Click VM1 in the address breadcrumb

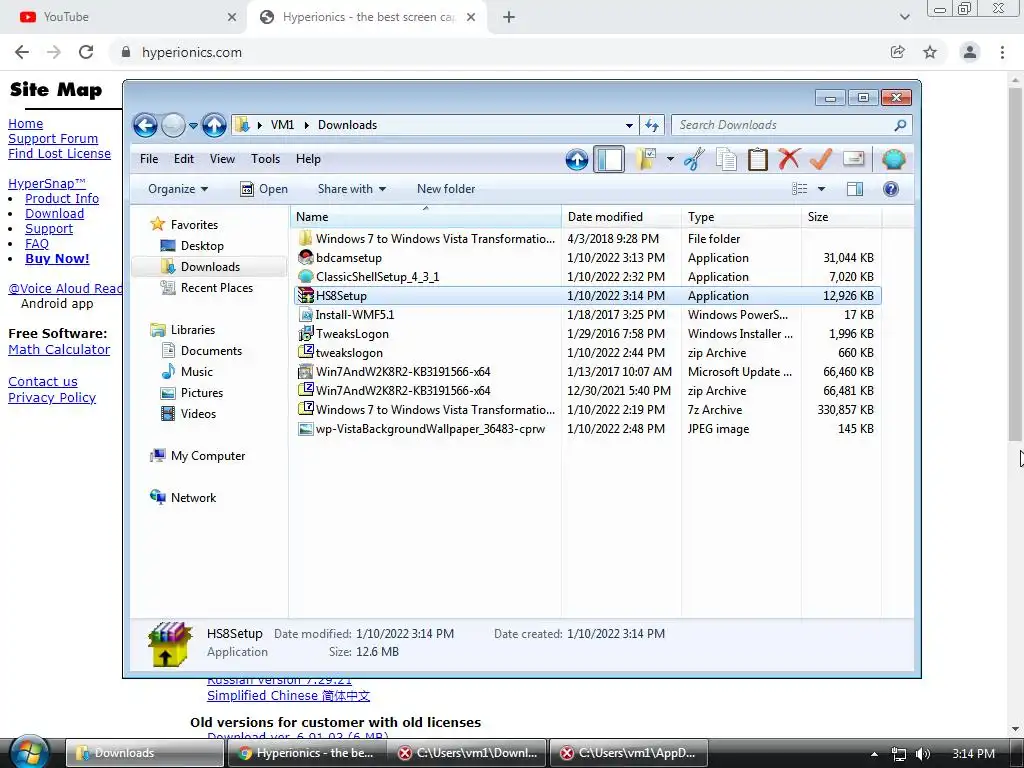click(x=282, y=125)
